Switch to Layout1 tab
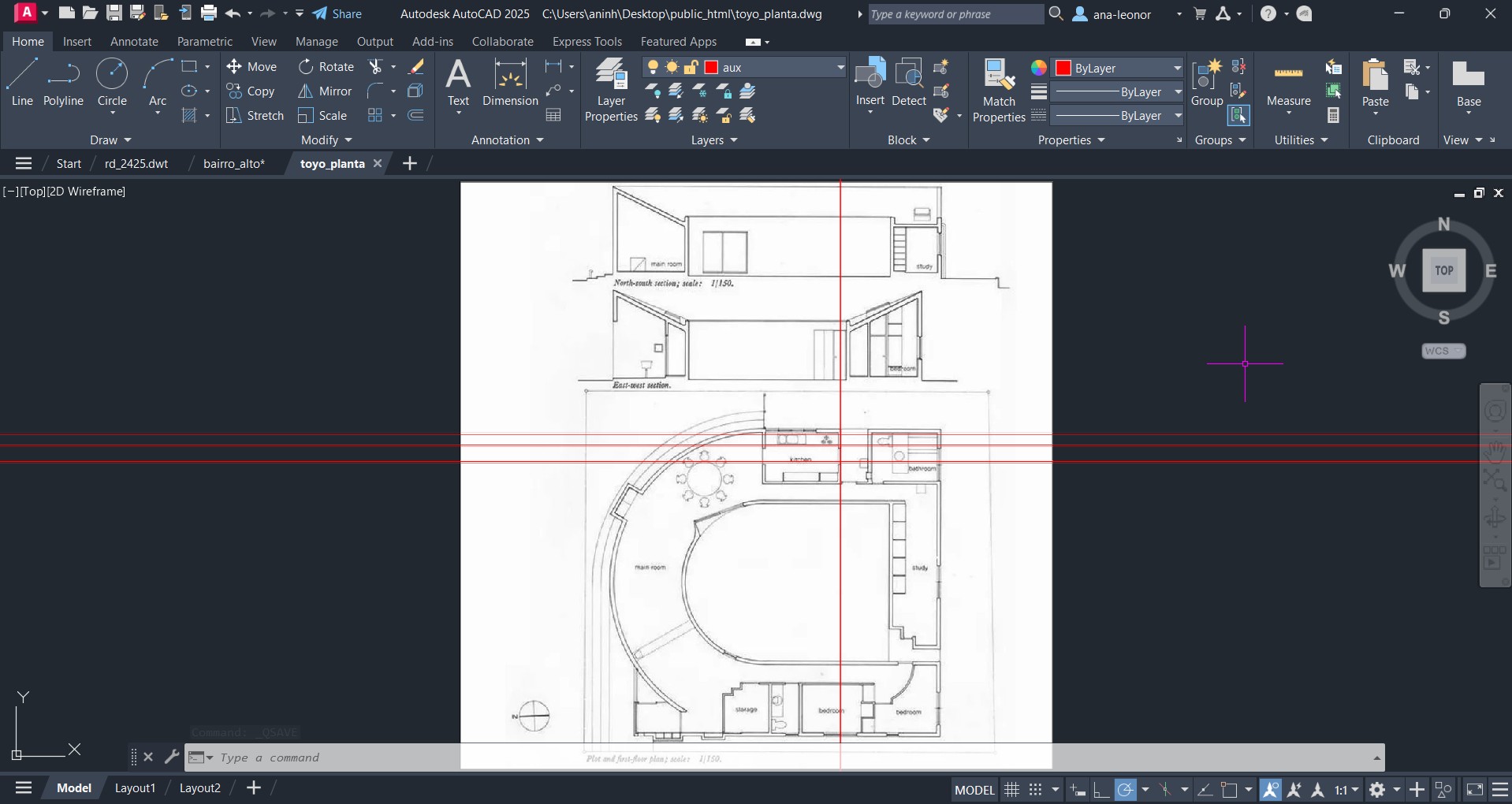Screen dimensions: 1512x804 pyautogui.click(x=135, y=788)
